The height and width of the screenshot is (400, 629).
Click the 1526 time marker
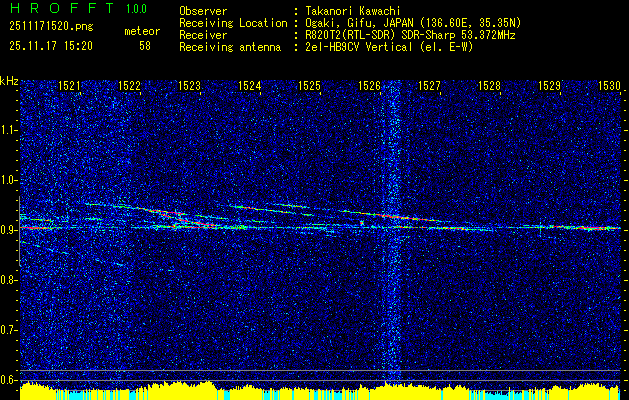click(369, 85)
